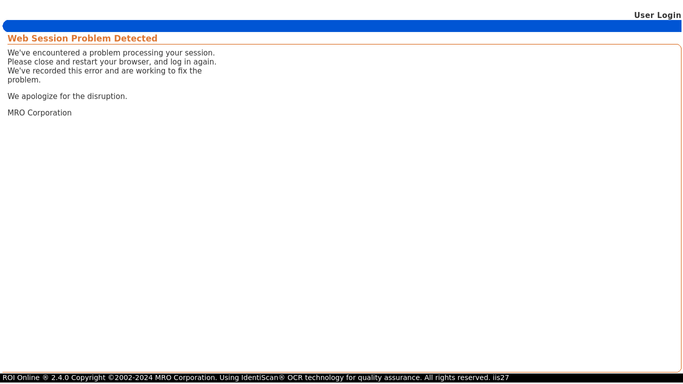Screen dimensions: 683x384
Task: Select the 'We apologize for the disruption.' text
Action: [67, 96]
